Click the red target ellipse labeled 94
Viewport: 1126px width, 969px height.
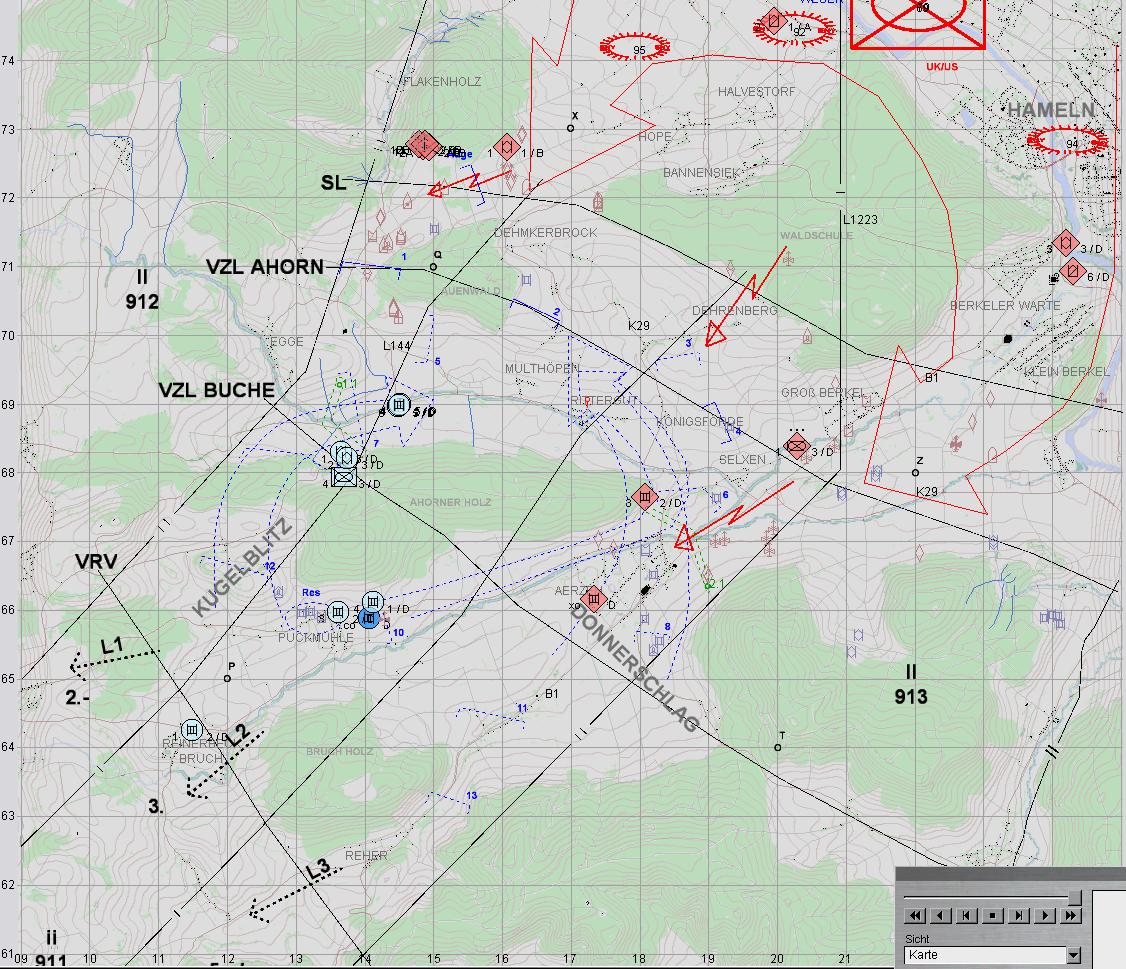[1070, 142]
